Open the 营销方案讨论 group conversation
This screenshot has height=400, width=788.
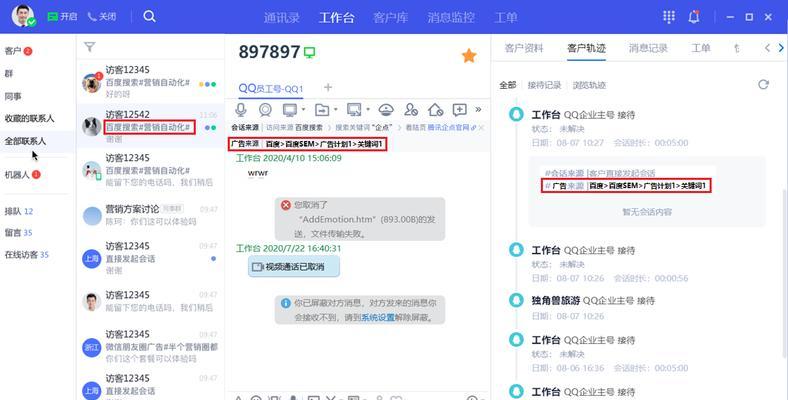[x=150, y=215]
